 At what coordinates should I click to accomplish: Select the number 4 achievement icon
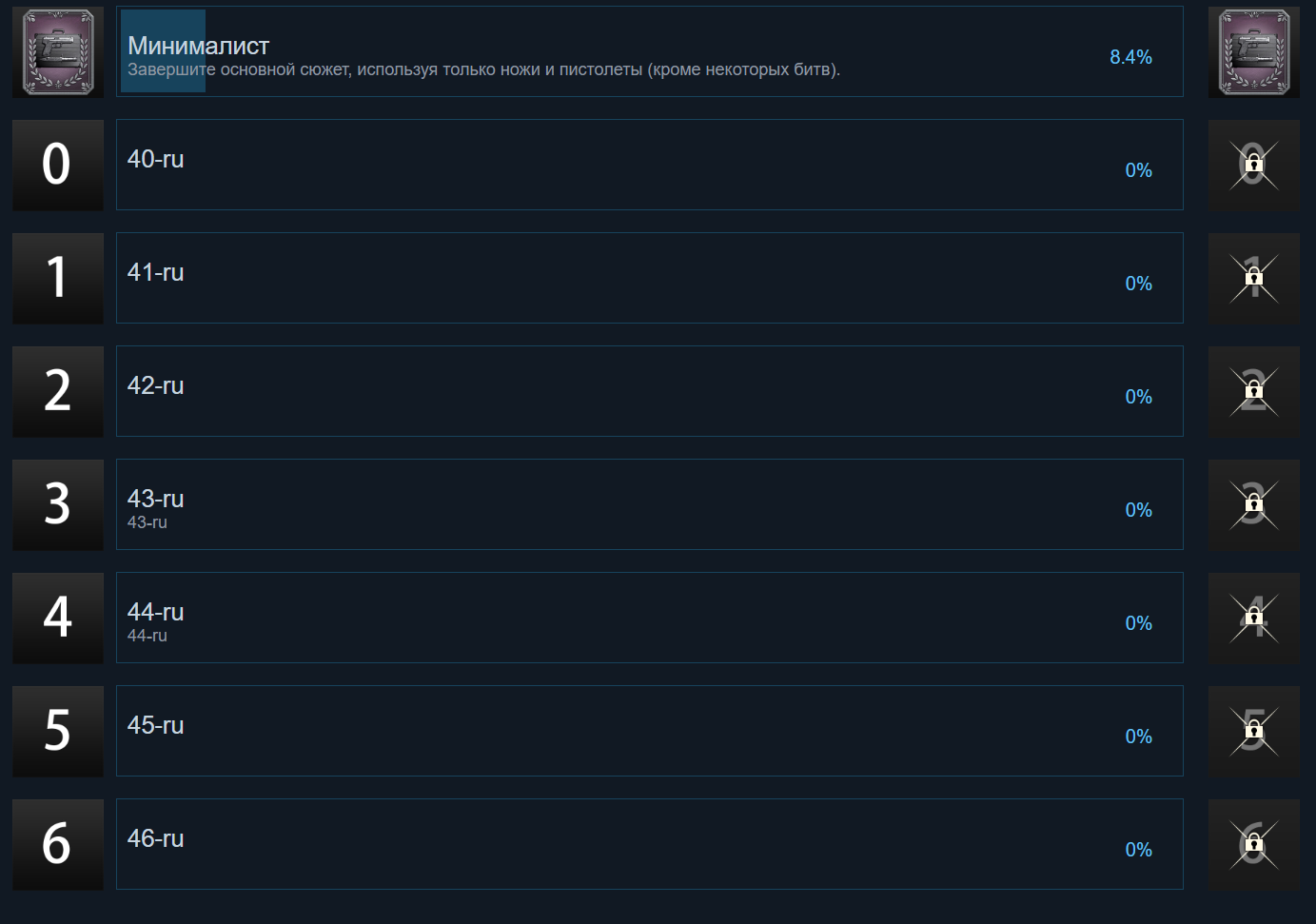(58, 618)
